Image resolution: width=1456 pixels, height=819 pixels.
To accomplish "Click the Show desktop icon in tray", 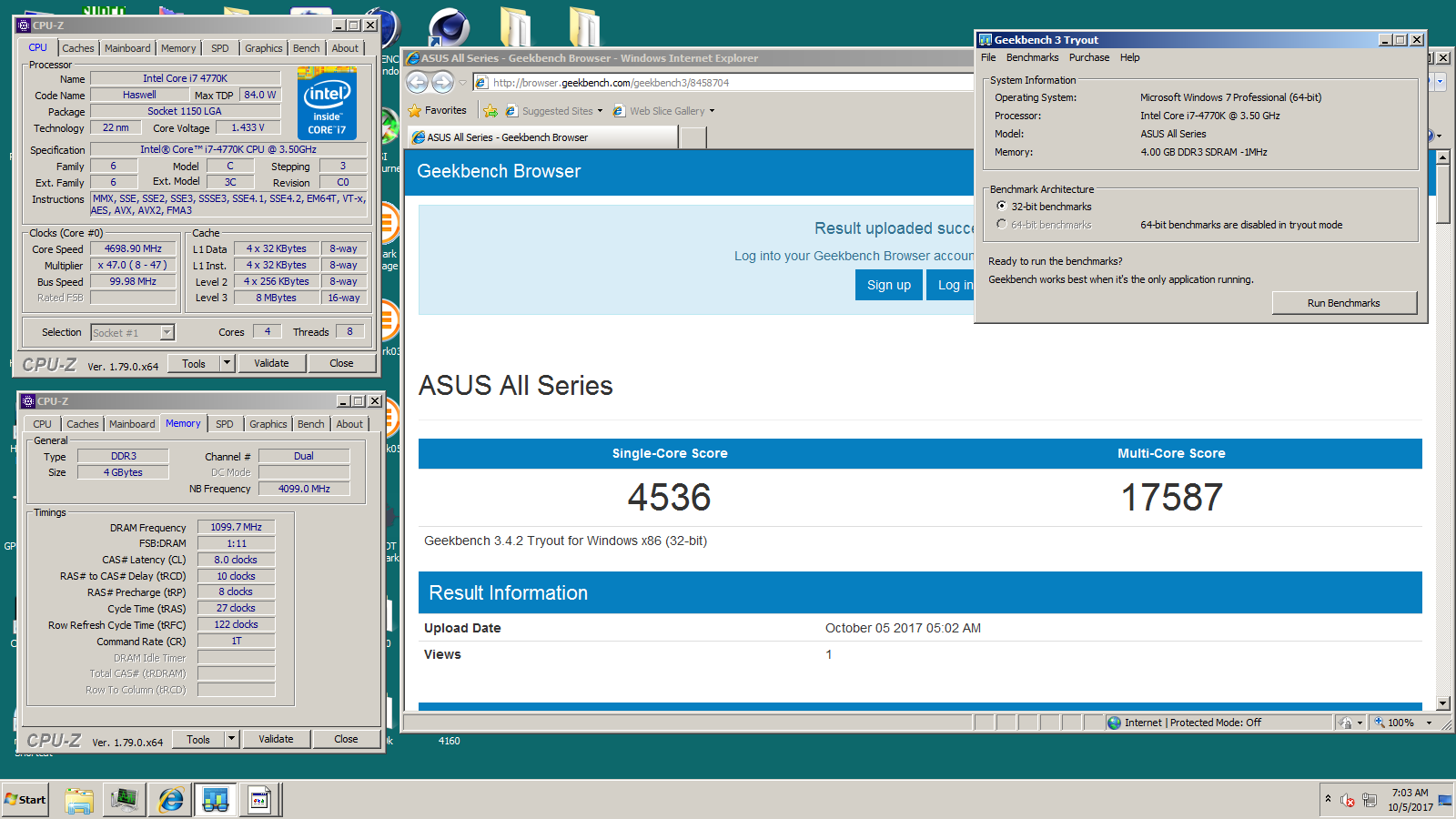I will coord(1445,801).
